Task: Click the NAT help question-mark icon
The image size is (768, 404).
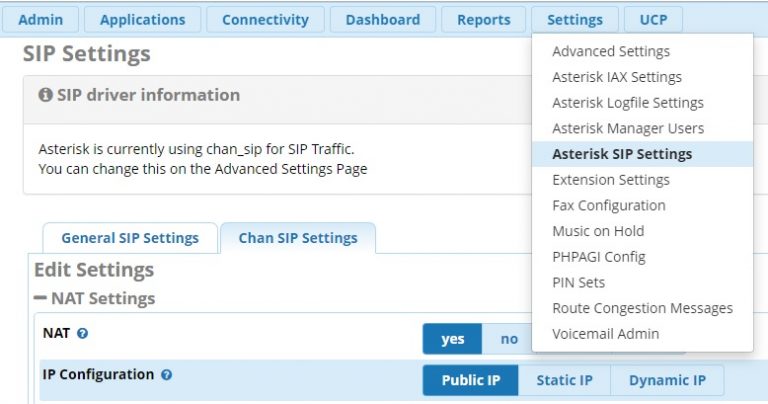Action: point(82,333)
